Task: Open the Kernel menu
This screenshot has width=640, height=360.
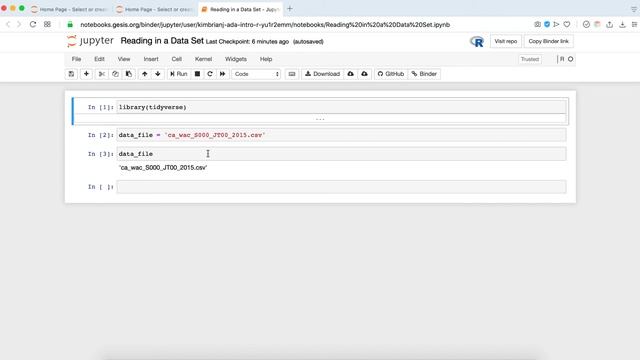Action: tap(203, 59)
